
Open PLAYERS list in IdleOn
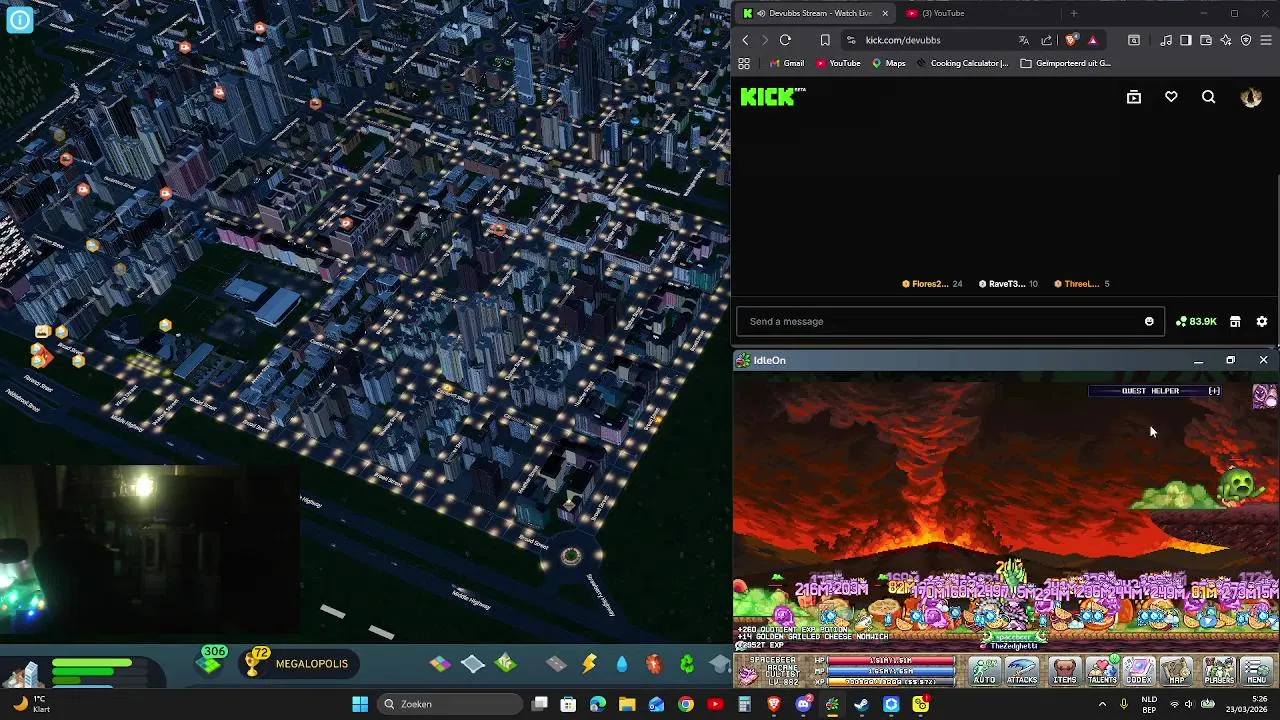[1219, 672]
